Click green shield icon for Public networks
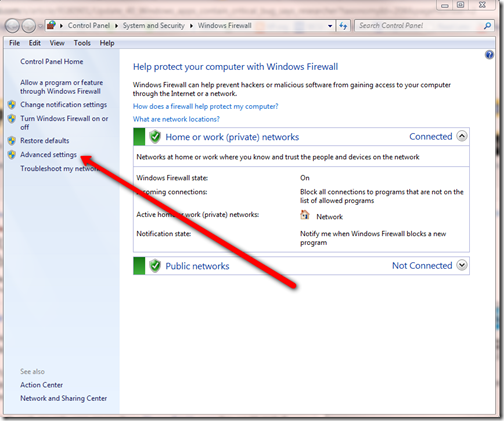 click(155, 266)
